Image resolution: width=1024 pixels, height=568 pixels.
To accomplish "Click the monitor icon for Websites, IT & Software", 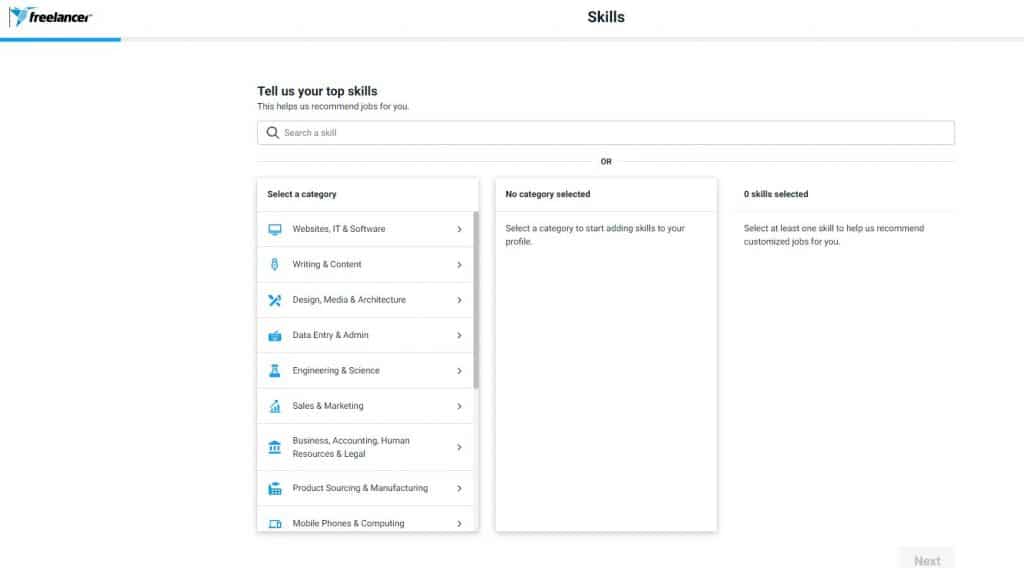I will (275, 229).
